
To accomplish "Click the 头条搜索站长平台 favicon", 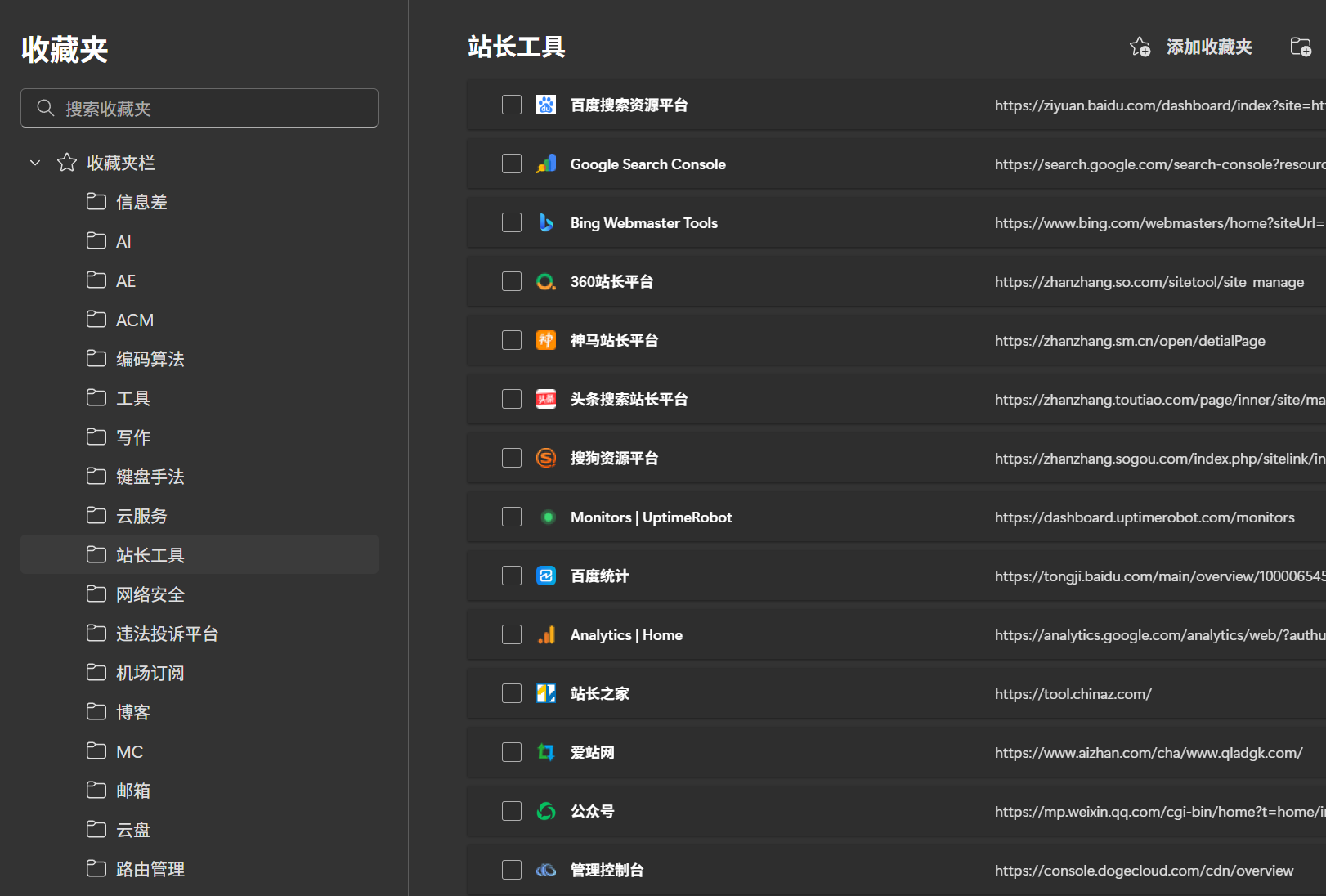I will [x=546, y=399].
